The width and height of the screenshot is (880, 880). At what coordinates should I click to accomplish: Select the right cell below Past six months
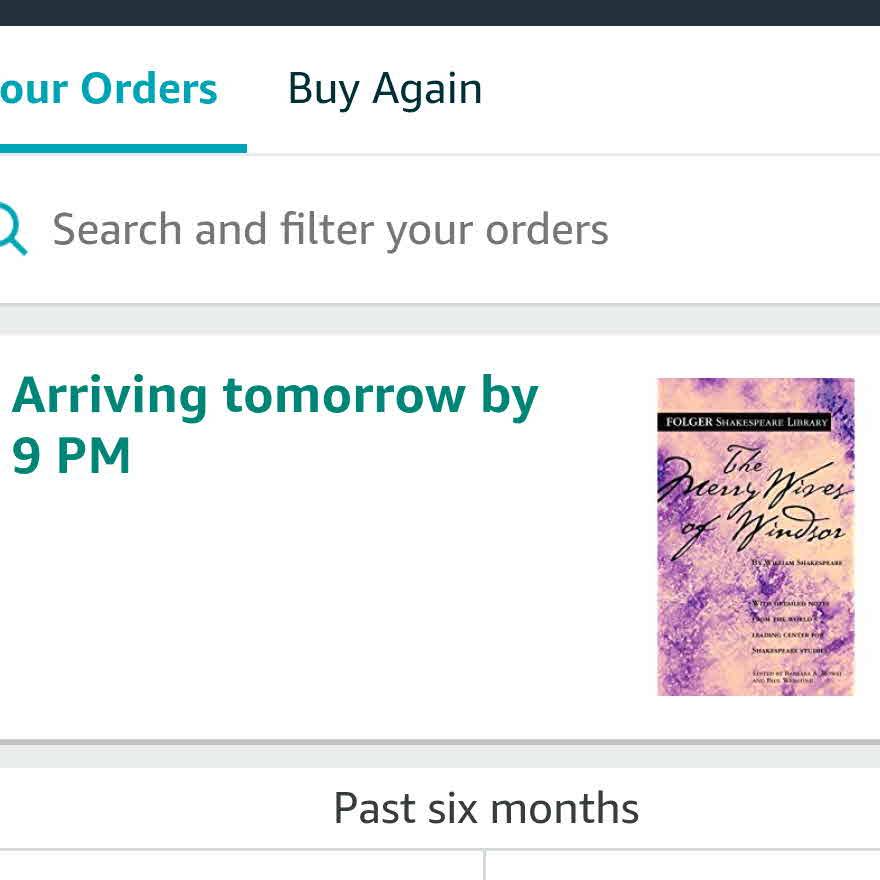[x=682, y=866]
